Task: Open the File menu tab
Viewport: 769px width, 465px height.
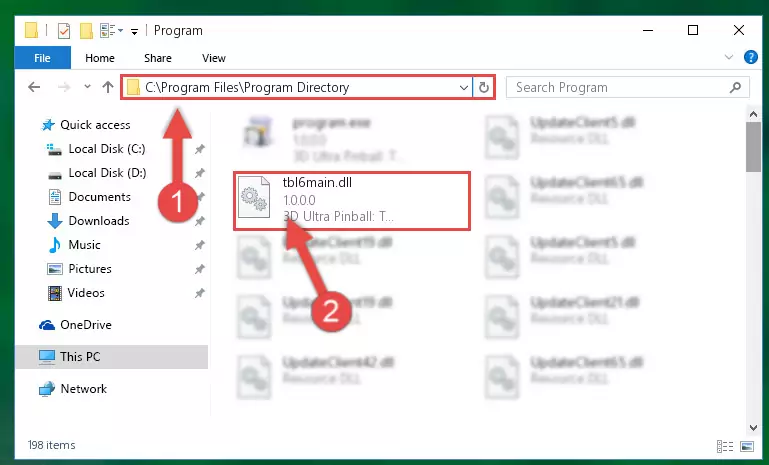Action: (x=42, y=58)
